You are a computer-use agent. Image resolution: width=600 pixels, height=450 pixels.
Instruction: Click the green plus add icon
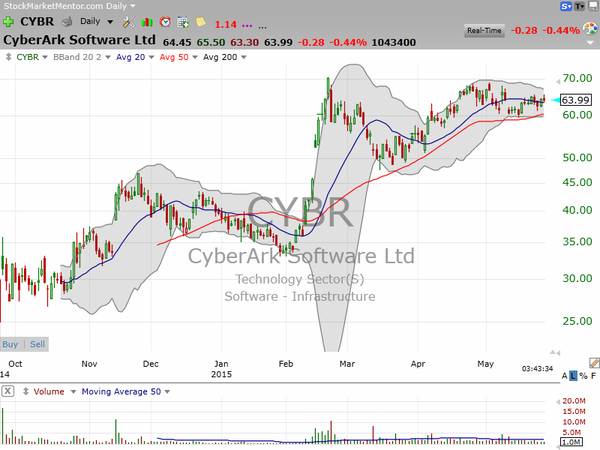8,22
